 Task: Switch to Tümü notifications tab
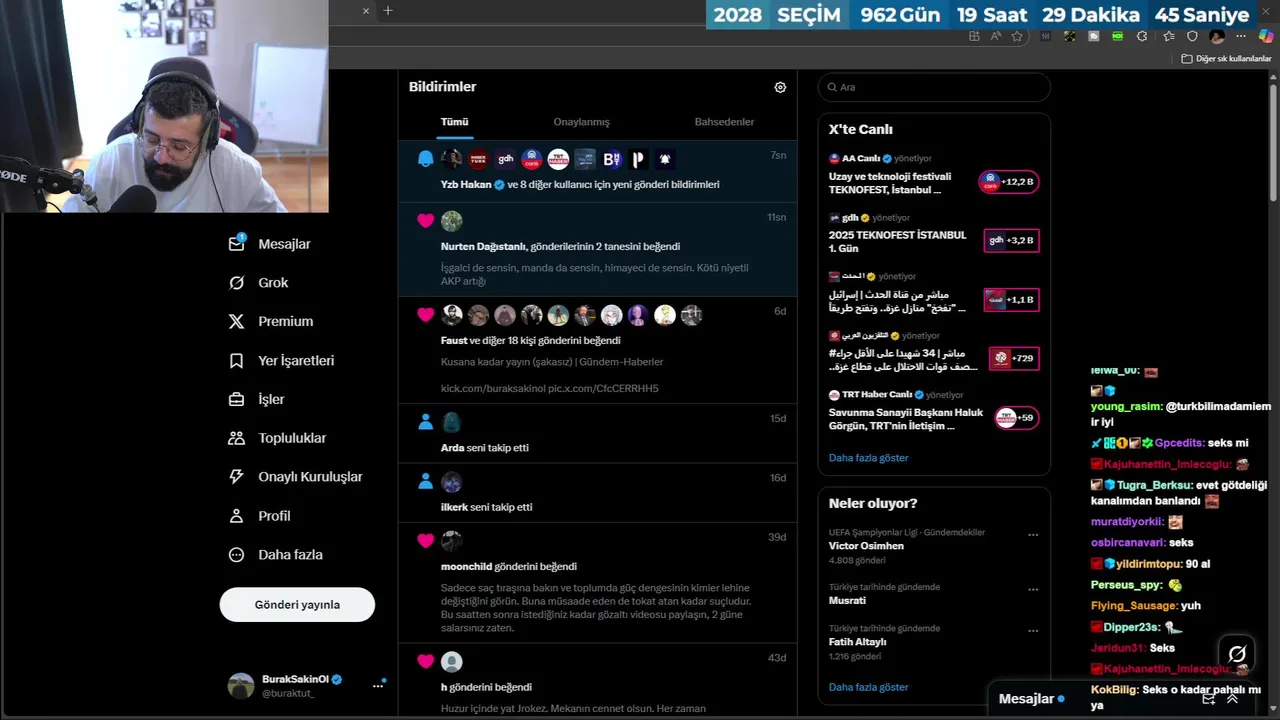454,122
